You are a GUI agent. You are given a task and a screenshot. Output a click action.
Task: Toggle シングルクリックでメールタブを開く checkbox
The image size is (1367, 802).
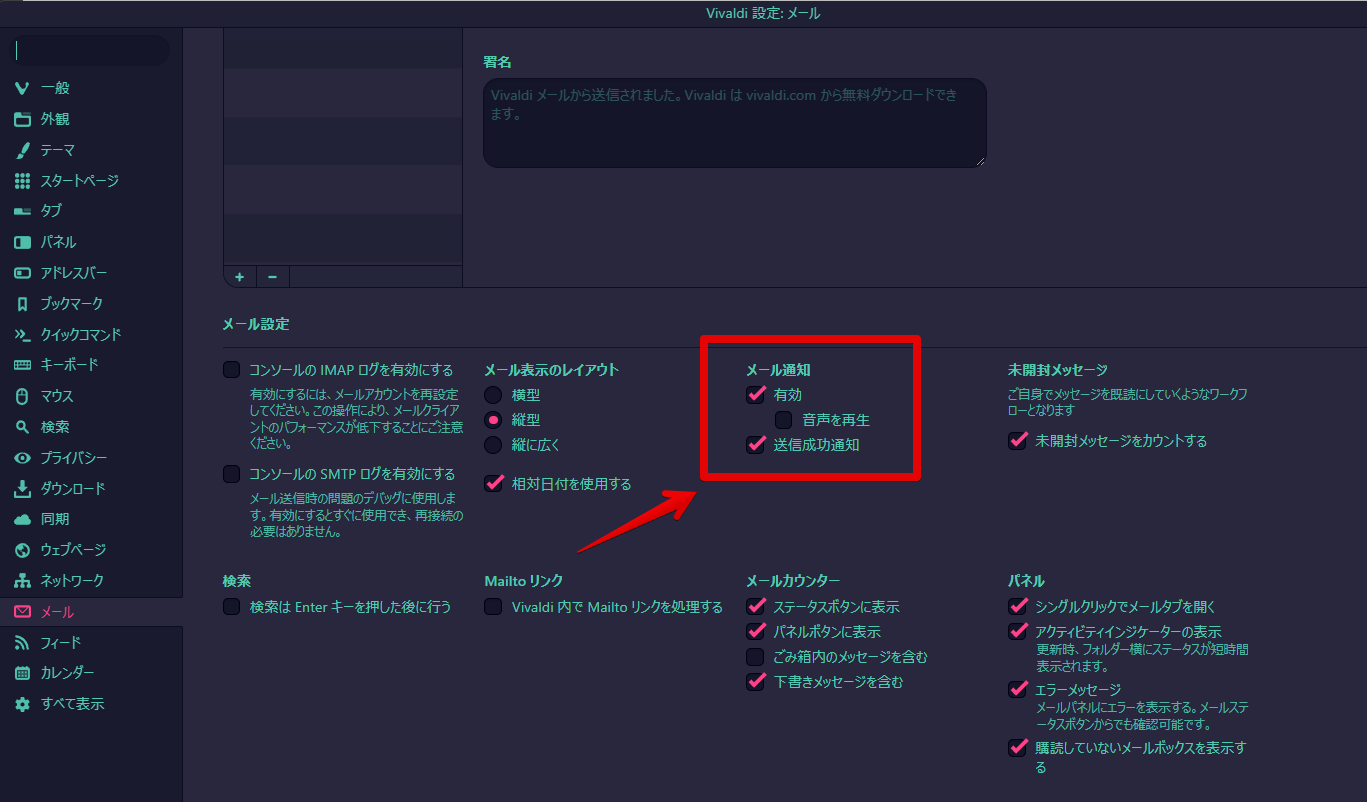(1018, 607)
